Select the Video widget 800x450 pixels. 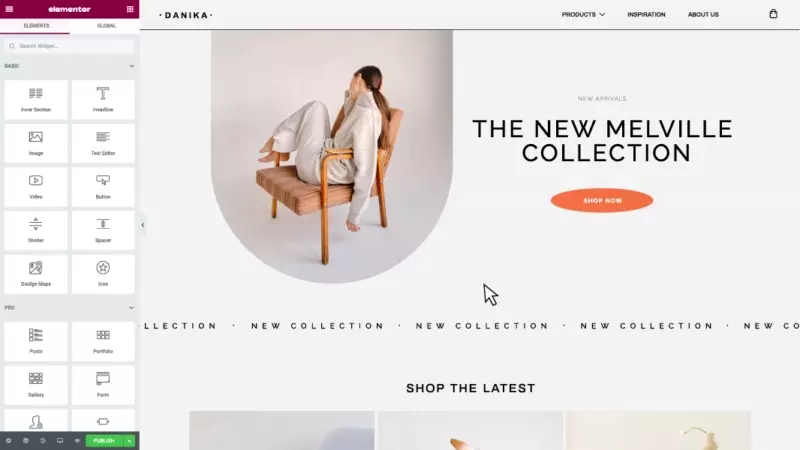36,187
